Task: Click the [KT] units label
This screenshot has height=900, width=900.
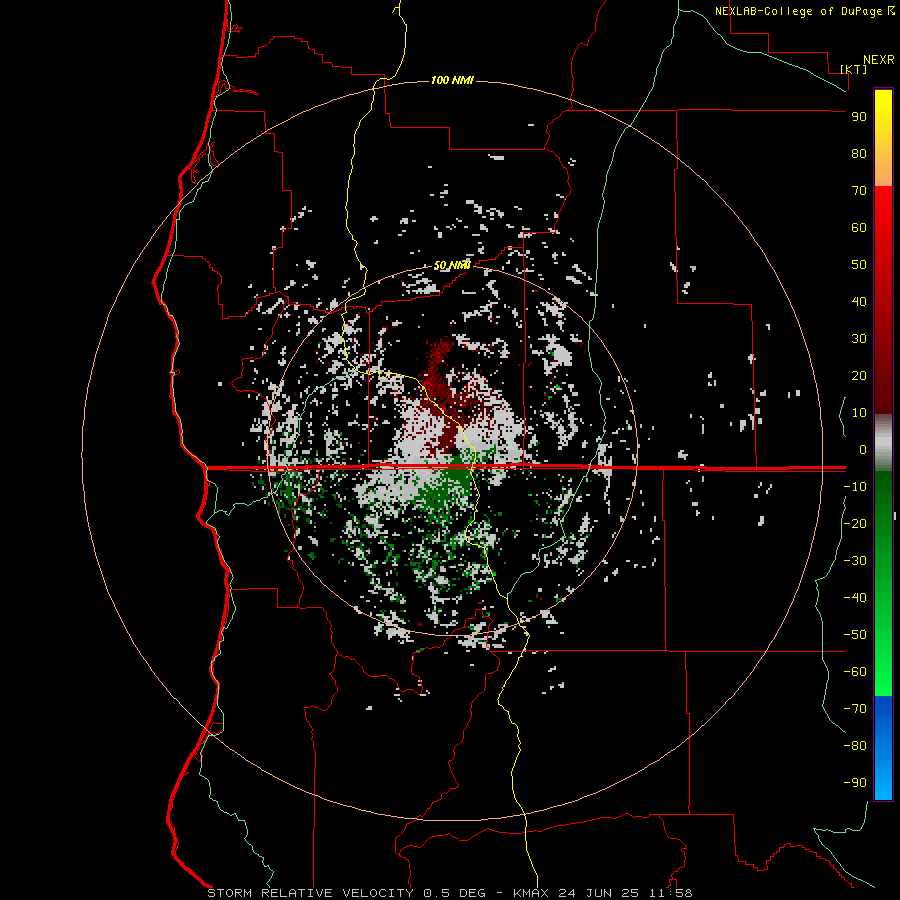Action: (x=853, y=69)
